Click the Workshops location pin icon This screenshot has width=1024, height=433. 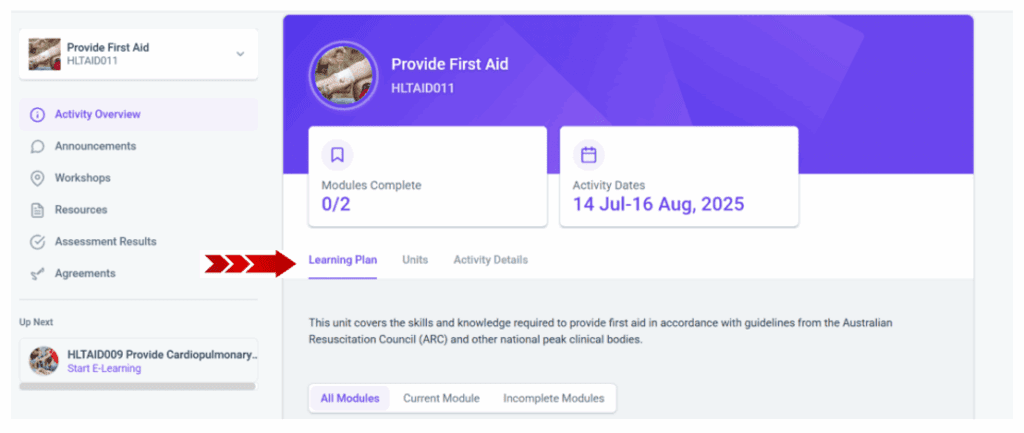click(38, 178)
